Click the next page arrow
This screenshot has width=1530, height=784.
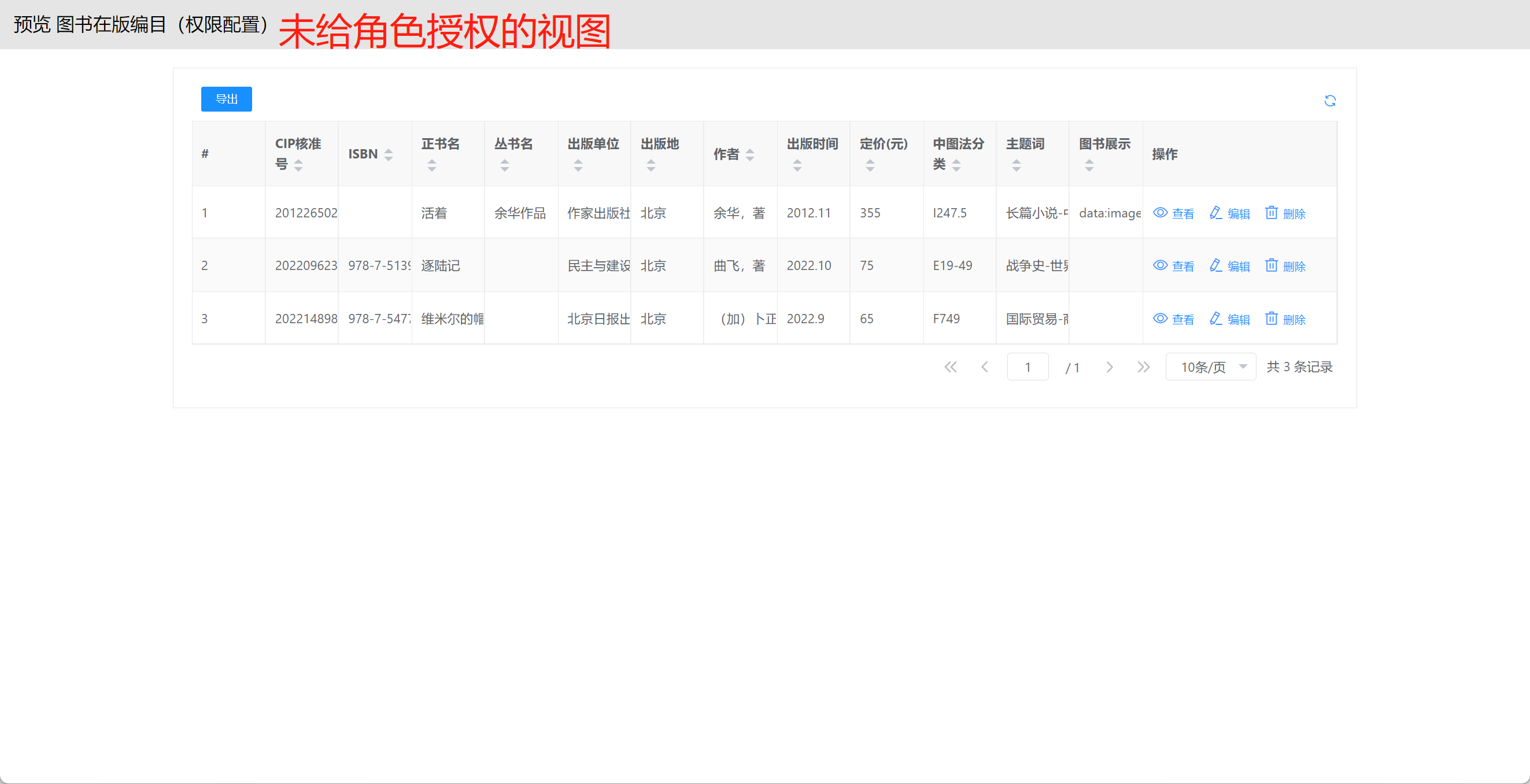1109,367
